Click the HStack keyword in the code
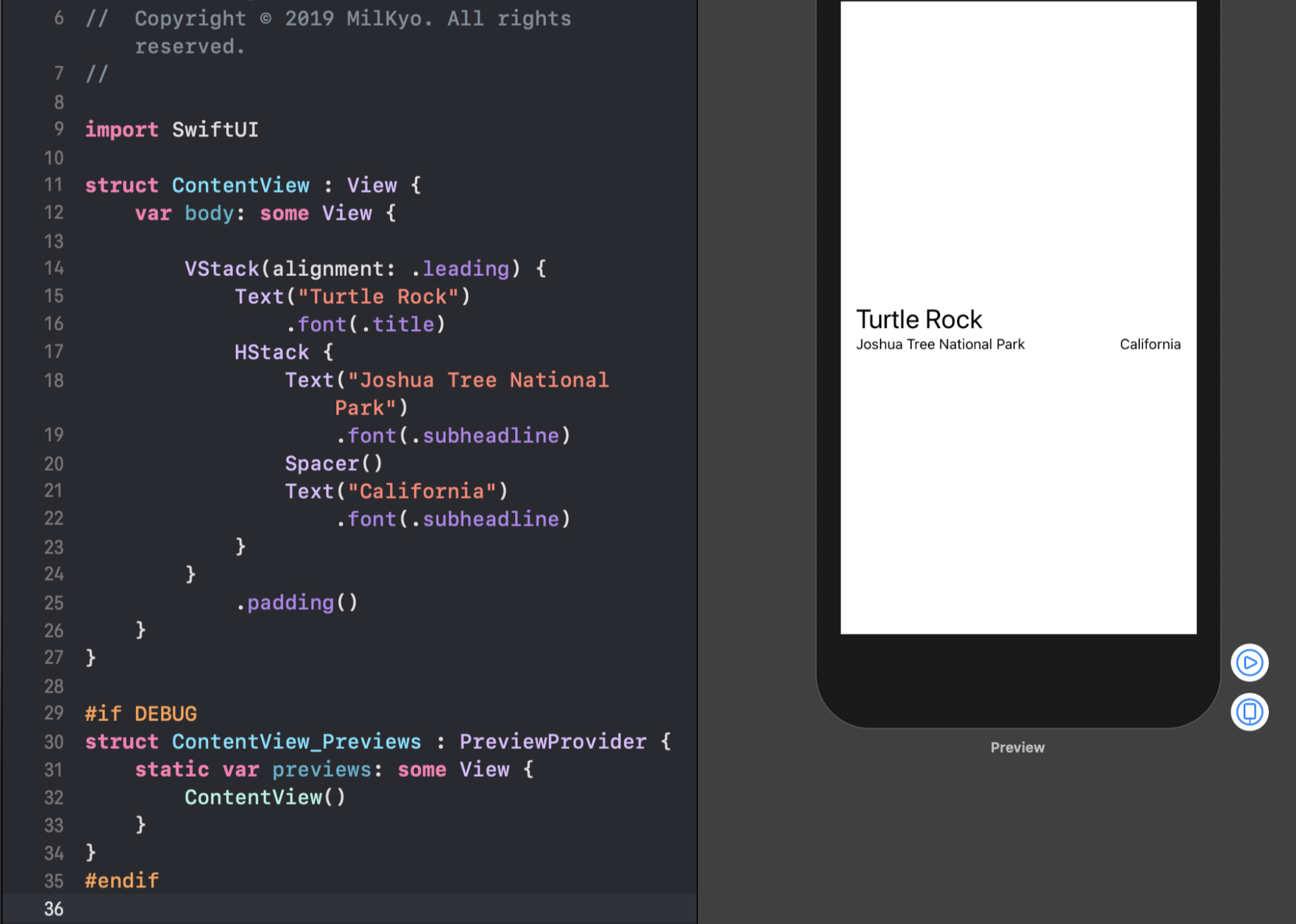Screen dimensions: 1296x924 coord(272,352)
